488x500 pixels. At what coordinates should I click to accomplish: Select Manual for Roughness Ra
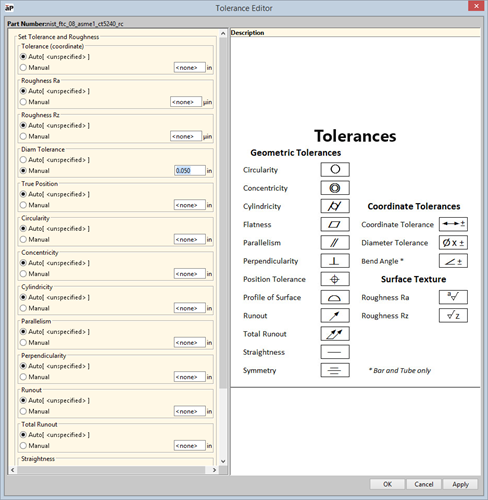[x=23, y=102]
